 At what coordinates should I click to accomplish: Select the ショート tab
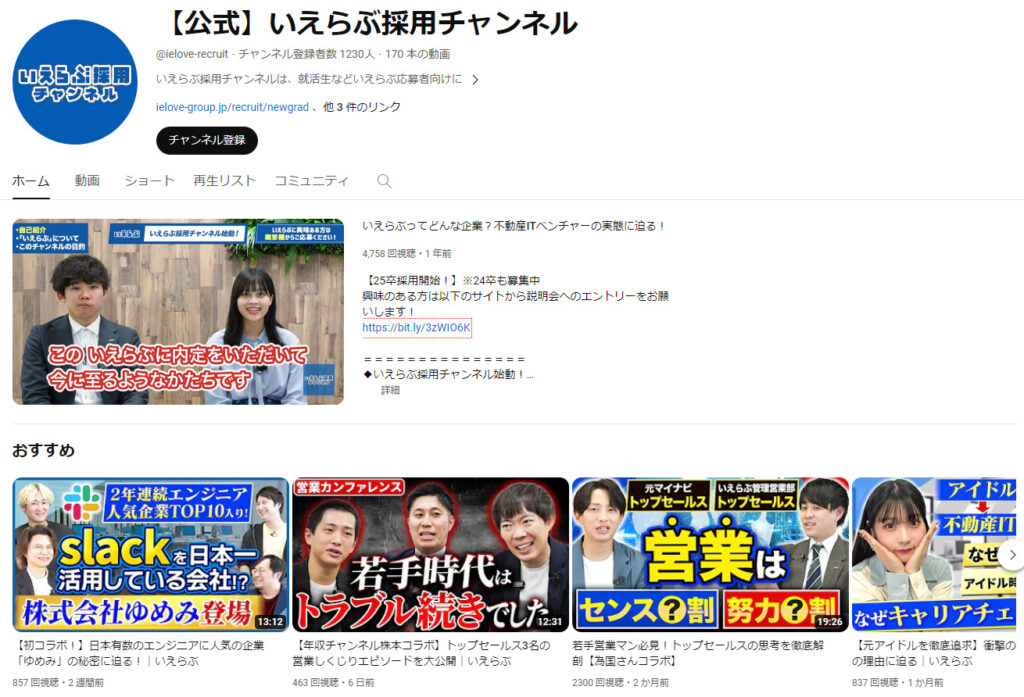point(149,181)
